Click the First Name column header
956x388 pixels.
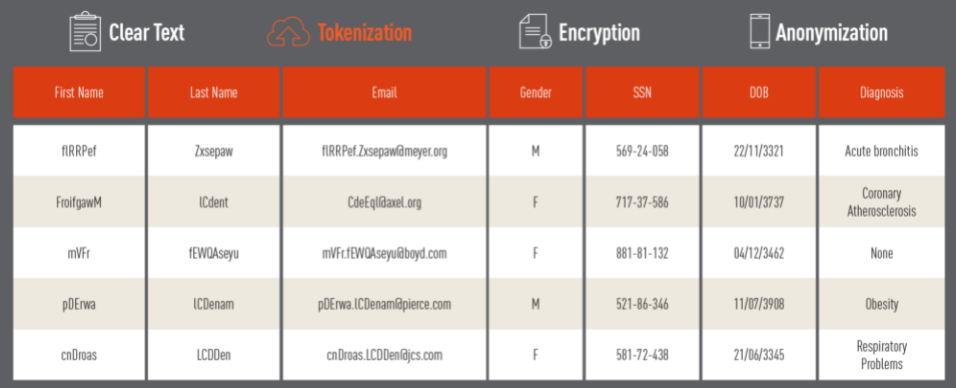[79, 92]
